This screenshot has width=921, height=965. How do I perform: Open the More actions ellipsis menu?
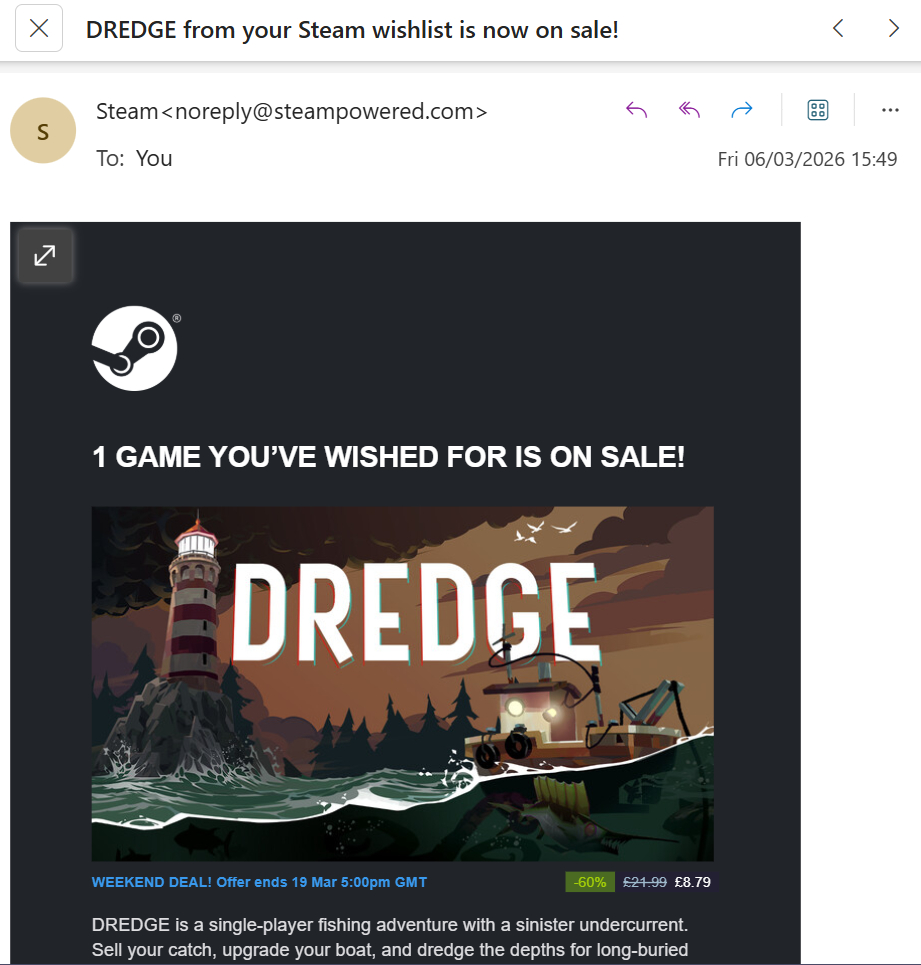(x=890, y=110)
